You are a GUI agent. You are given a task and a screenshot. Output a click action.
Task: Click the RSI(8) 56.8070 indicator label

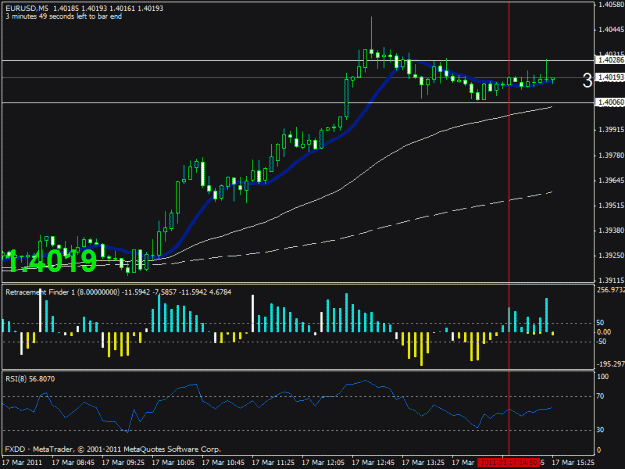coord(30,379)
